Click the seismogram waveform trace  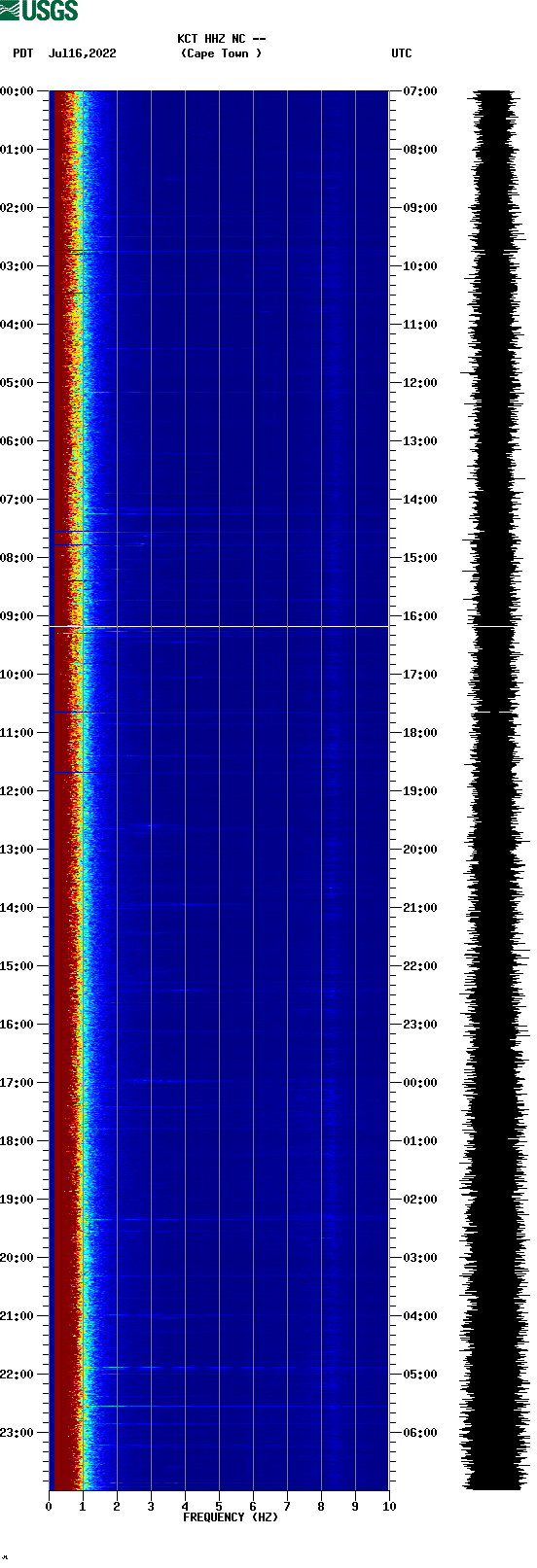(x=495, y=790)
